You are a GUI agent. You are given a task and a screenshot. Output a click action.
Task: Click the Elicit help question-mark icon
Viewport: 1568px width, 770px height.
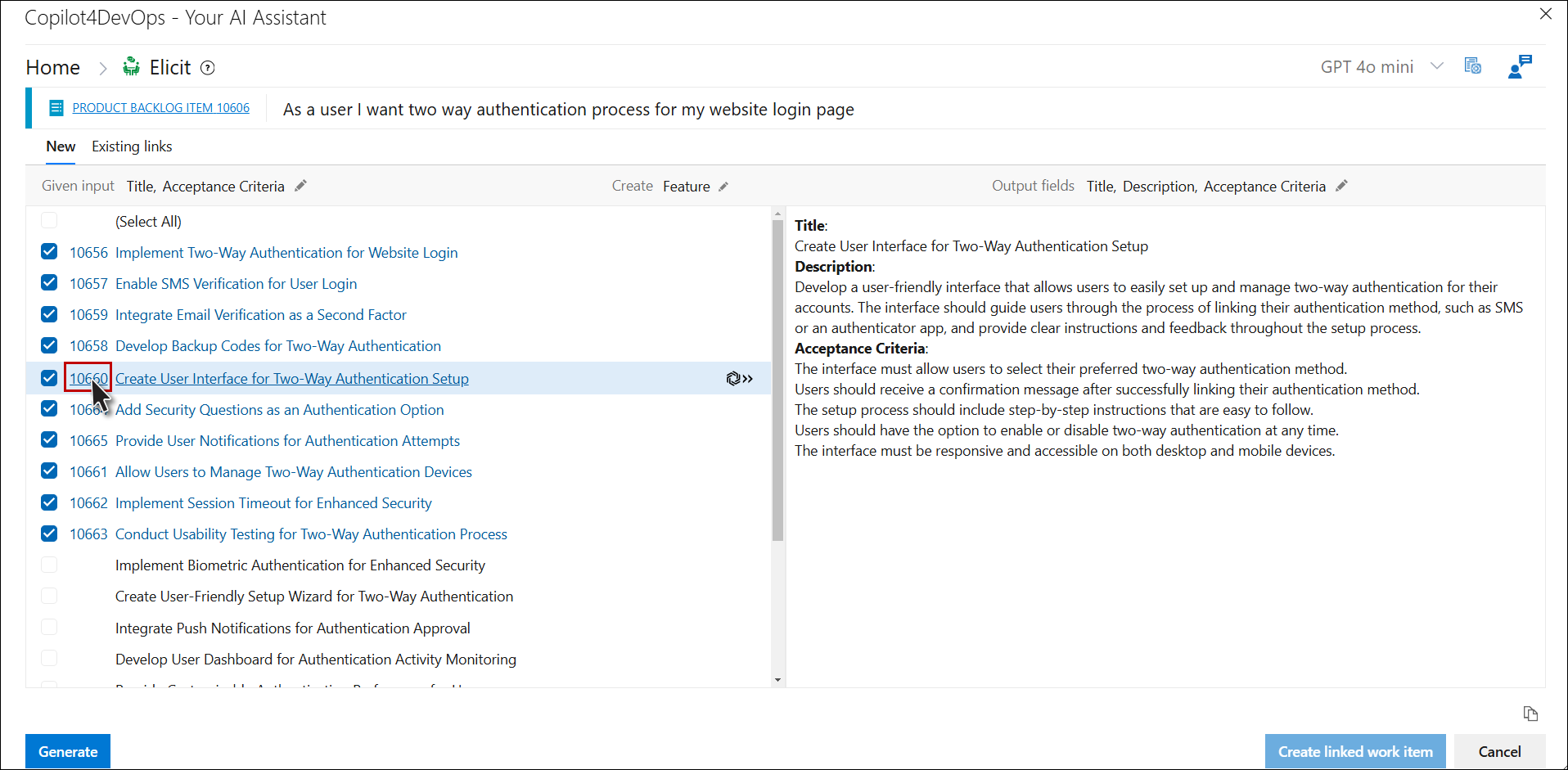208,68
